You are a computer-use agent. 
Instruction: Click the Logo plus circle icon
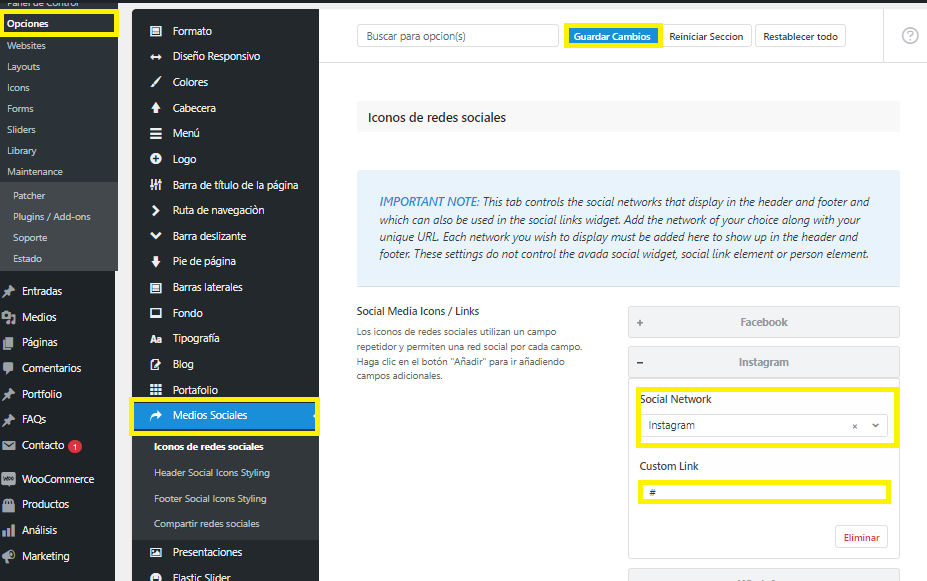click(x=156, y=159)
